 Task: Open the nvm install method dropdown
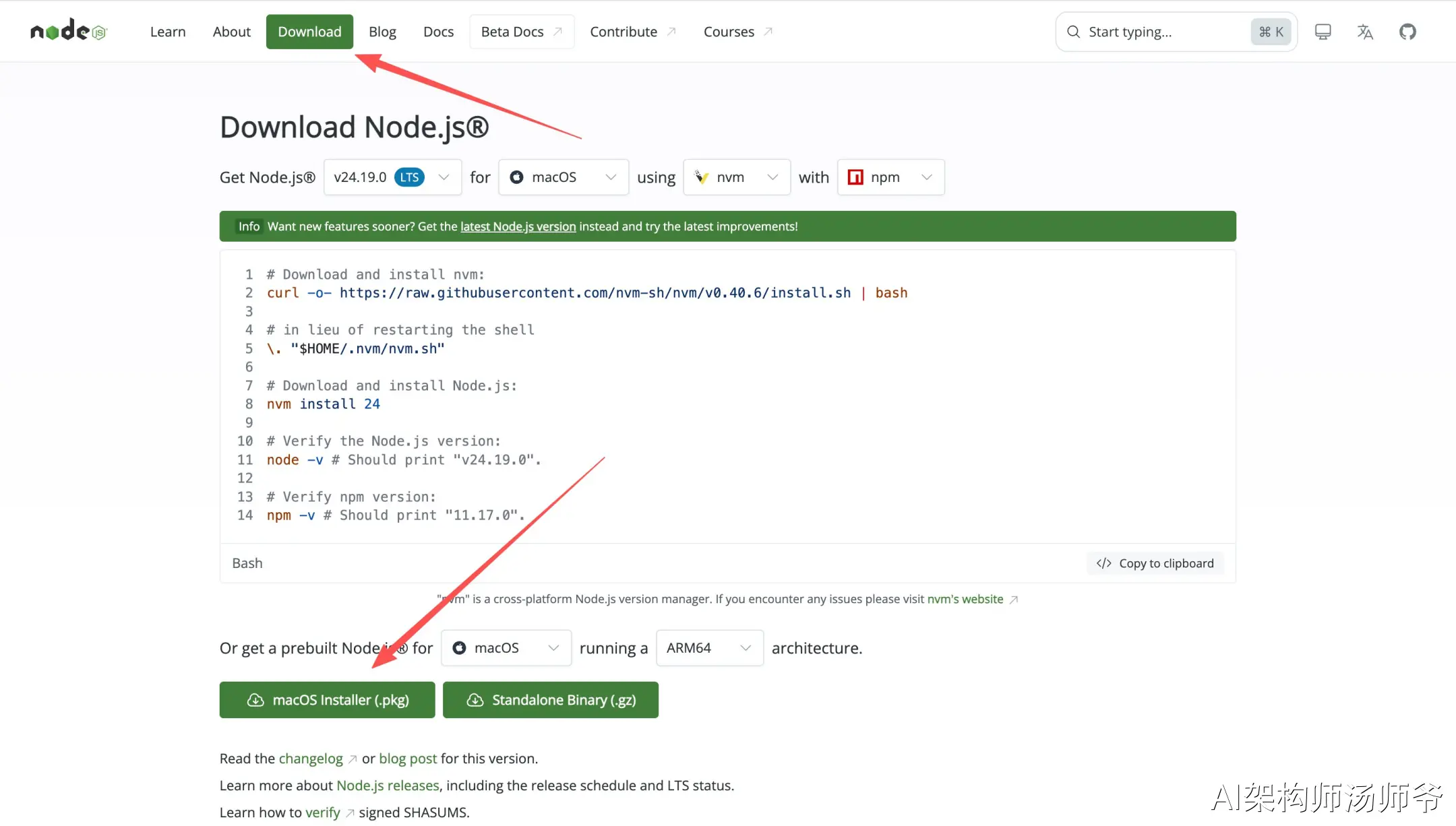(x=737, y=177)
